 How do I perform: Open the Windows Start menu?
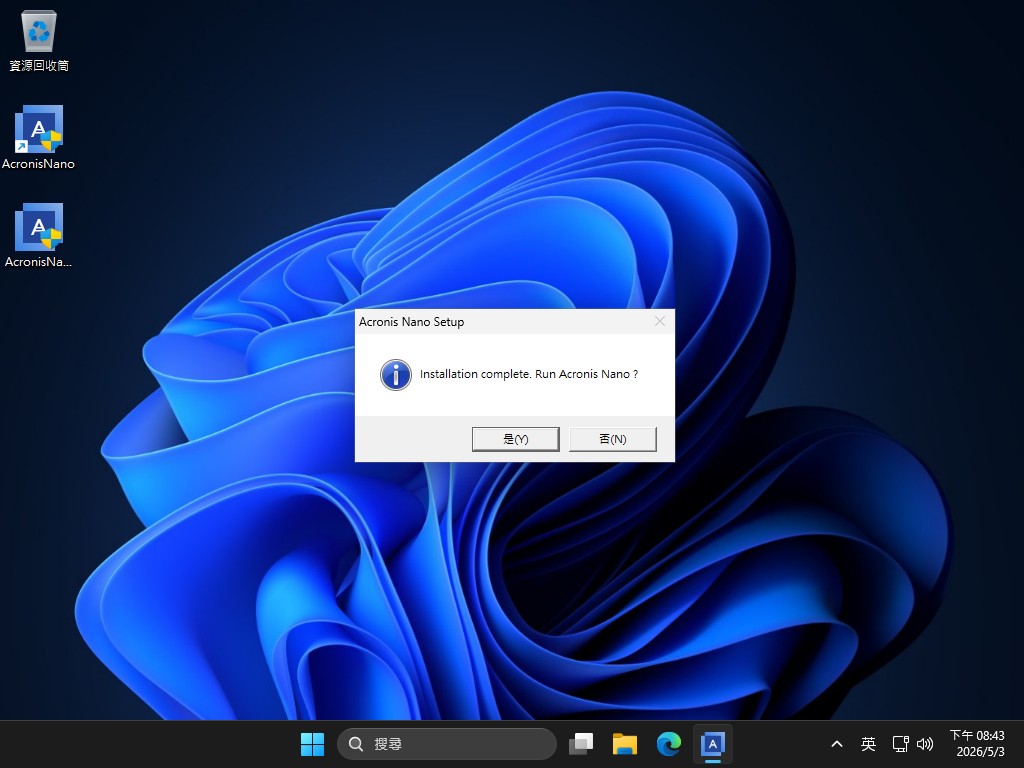[x=312, y=744]
